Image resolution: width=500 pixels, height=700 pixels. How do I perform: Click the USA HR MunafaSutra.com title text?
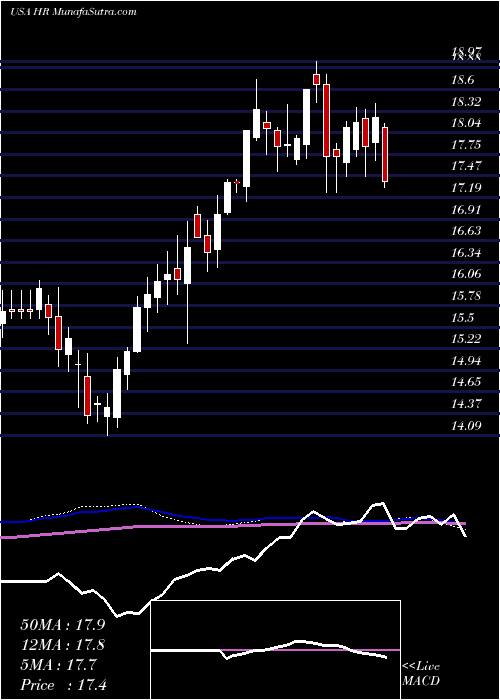pyautogui.click(x=73, y=12)
